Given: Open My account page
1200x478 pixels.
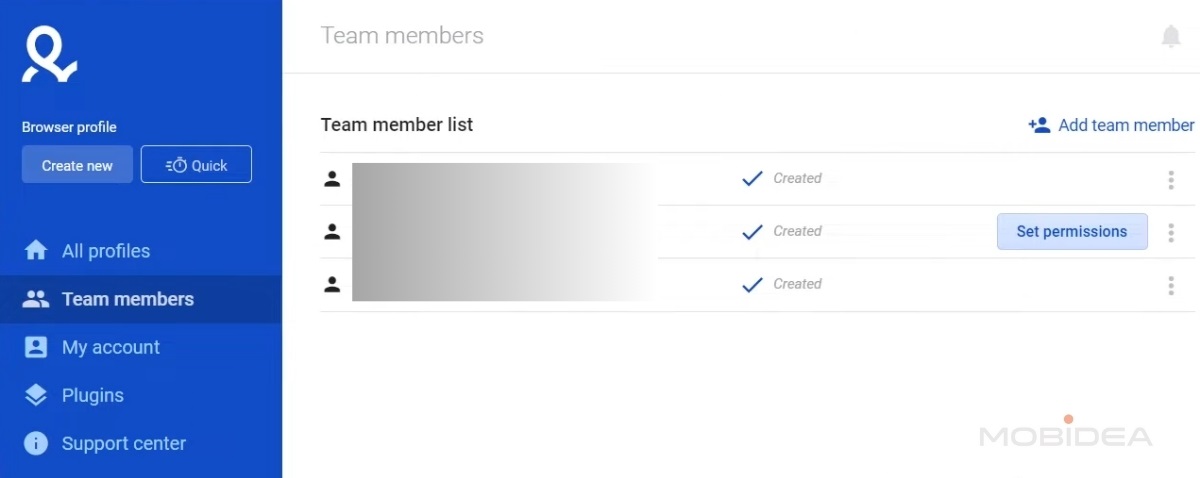Looking at the screenshot, I should (110, 347).
